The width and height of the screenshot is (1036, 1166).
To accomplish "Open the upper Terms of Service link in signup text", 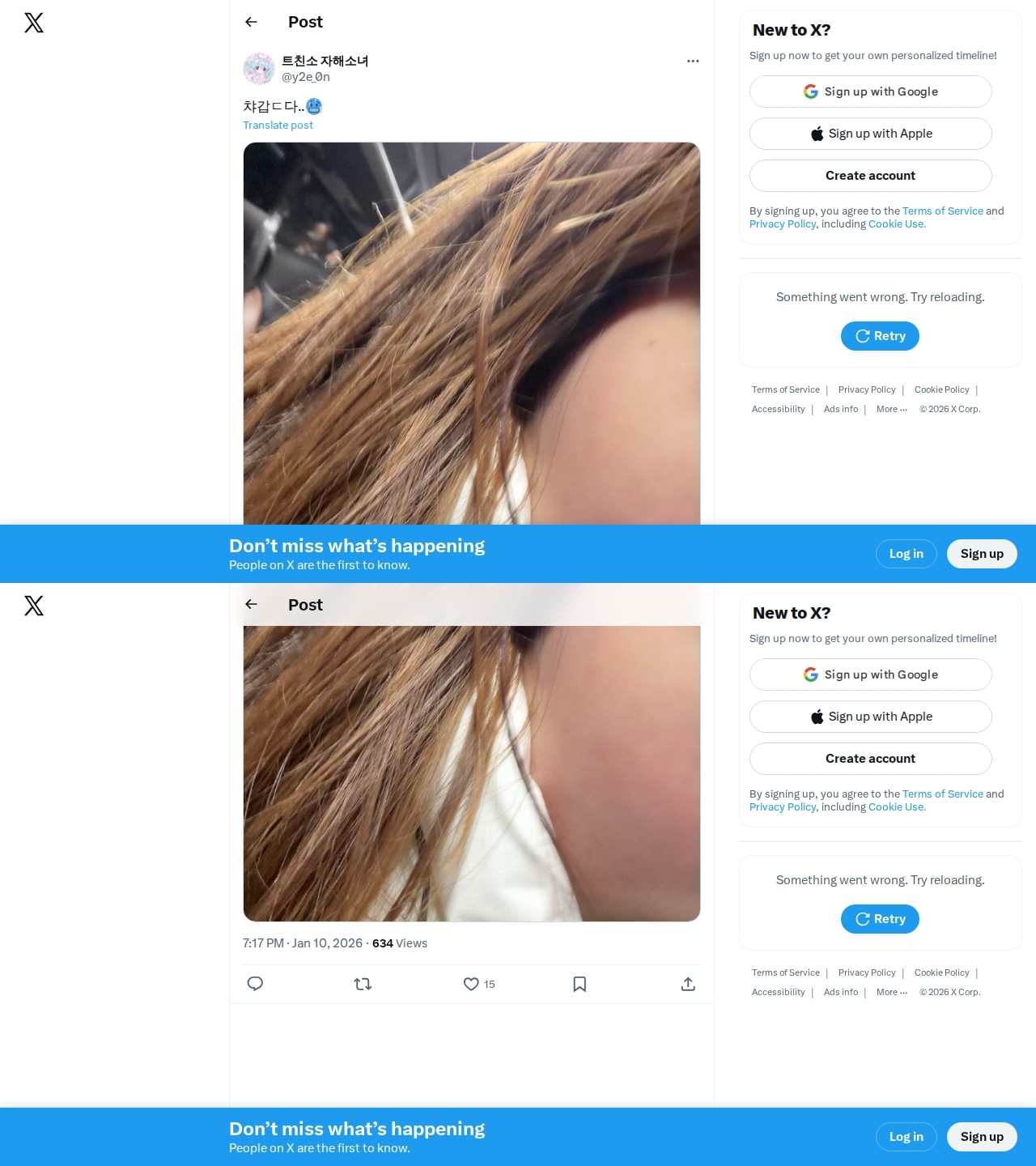I will [943, 211].
